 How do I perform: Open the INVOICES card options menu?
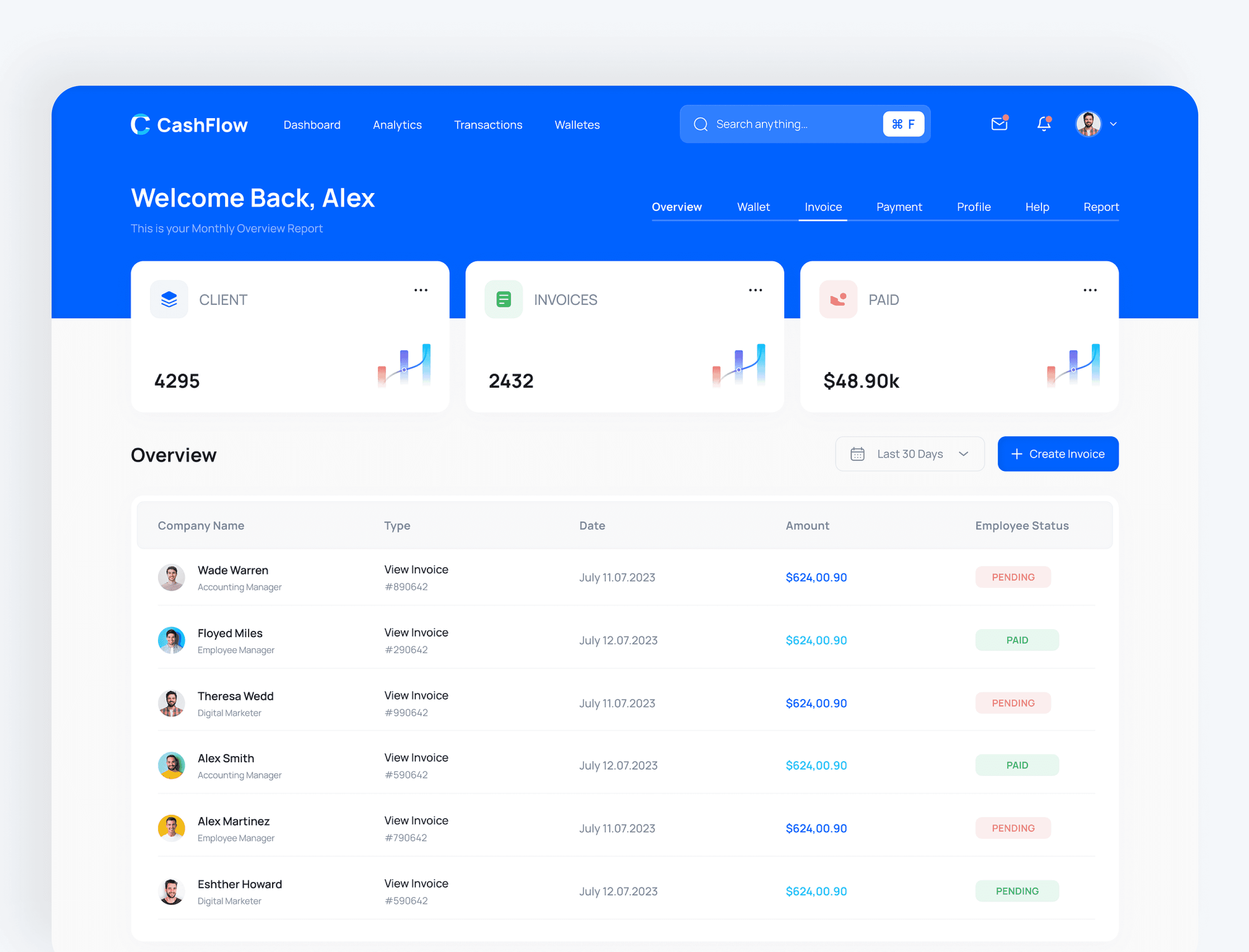[755, 290]
